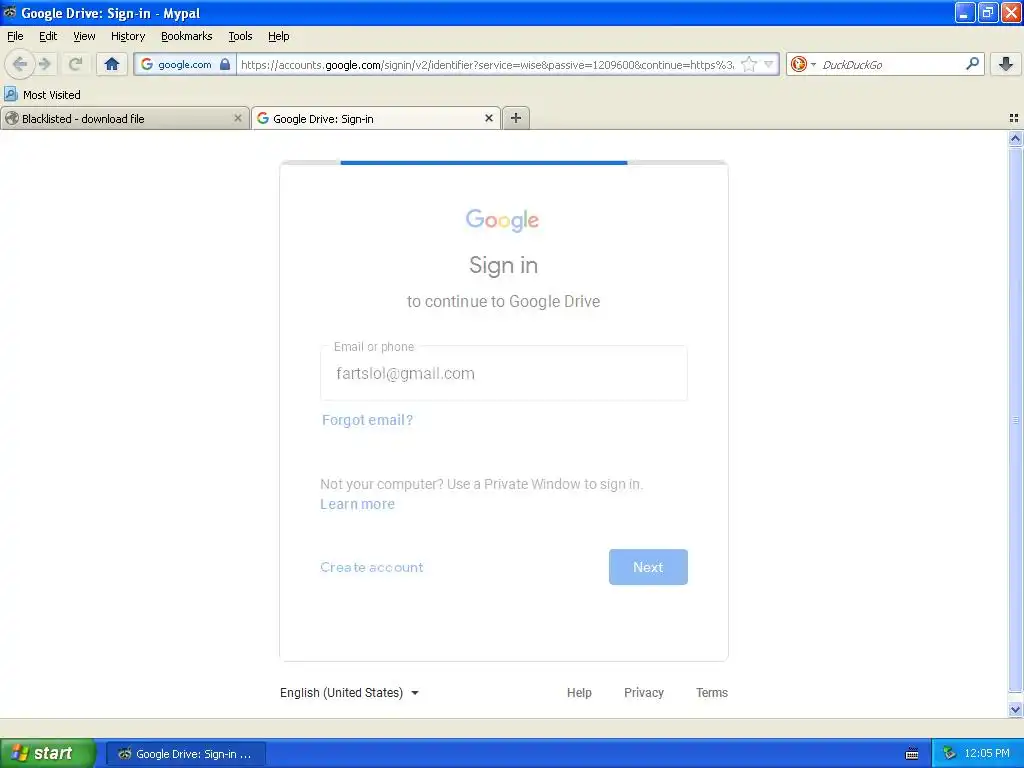Open Most Visited bookmarks folder
This screenshot has width=1024, height=768.
(42, 95)
